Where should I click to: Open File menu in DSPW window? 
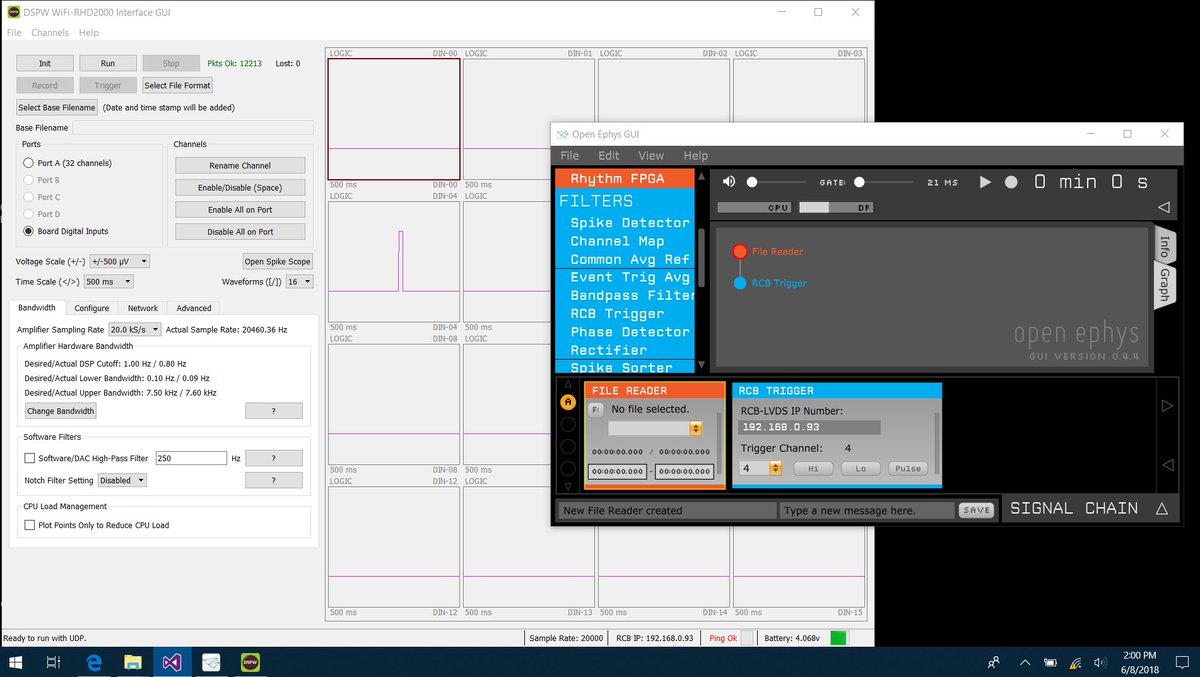click(14, 33)
